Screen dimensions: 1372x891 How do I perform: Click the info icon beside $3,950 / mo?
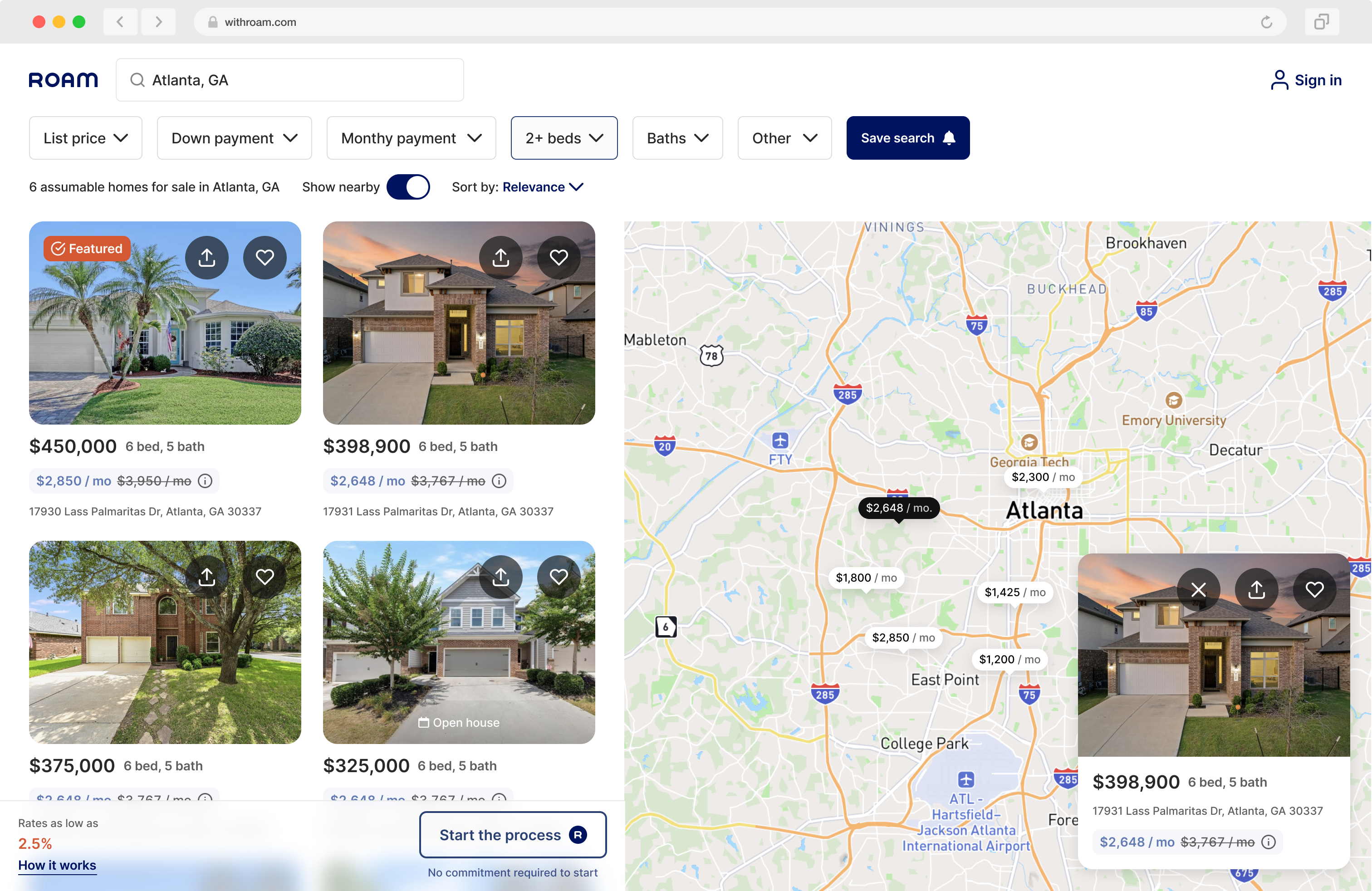205,480
